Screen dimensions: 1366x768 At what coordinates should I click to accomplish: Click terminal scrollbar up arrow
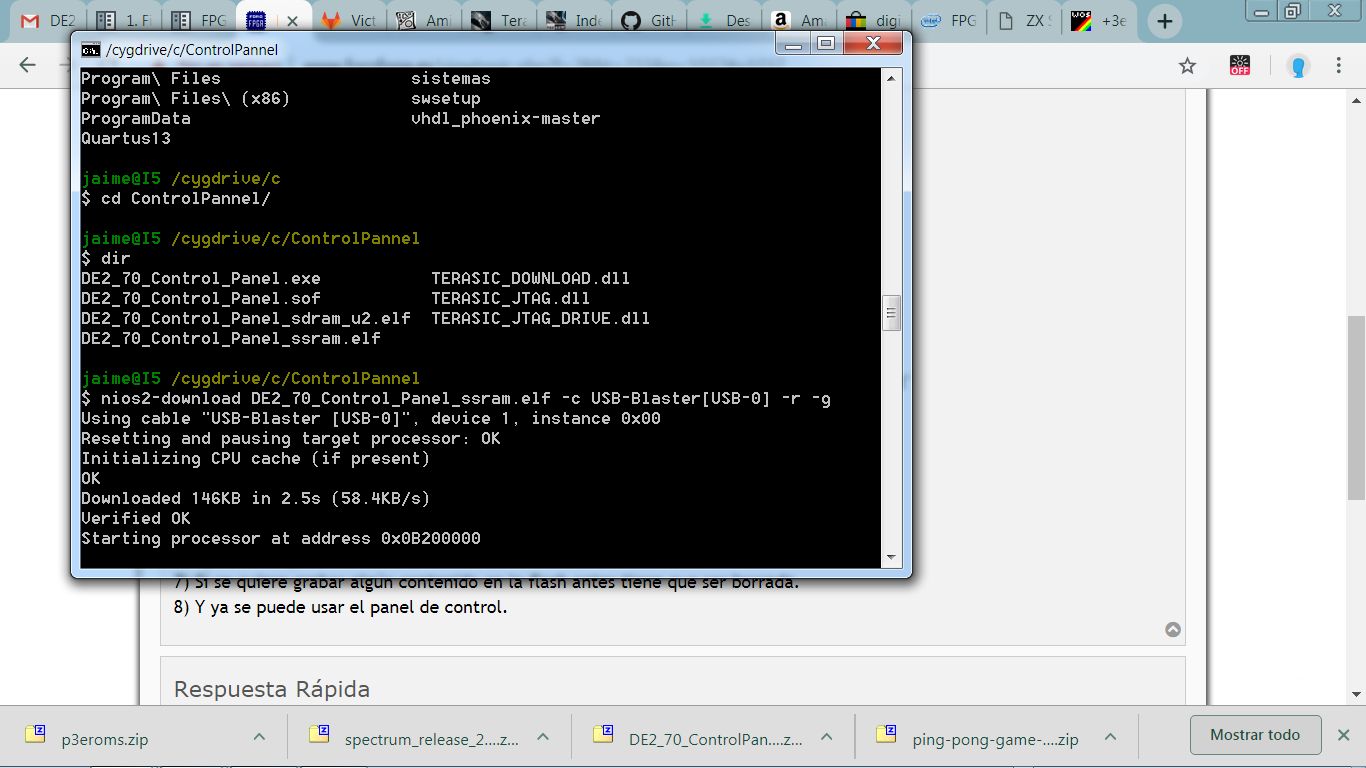[891, 78]
